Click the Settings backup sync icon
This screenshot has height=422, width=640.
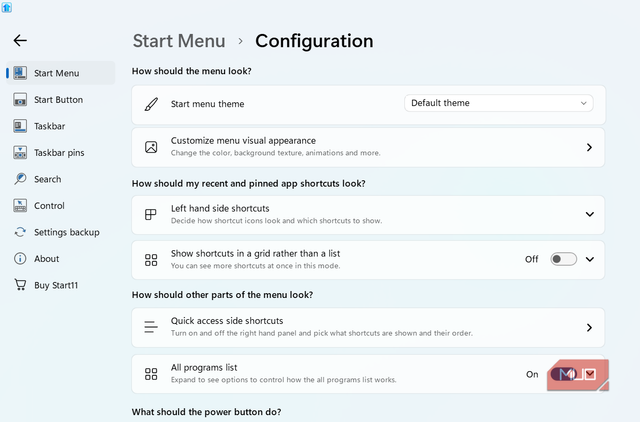tap(20, 232)
